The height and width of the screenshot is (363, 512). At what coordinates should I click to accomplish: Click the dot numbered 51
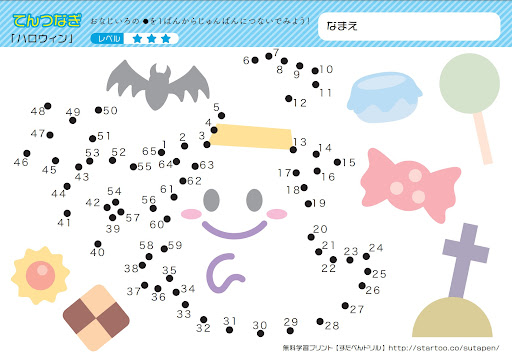pos(93,138)
